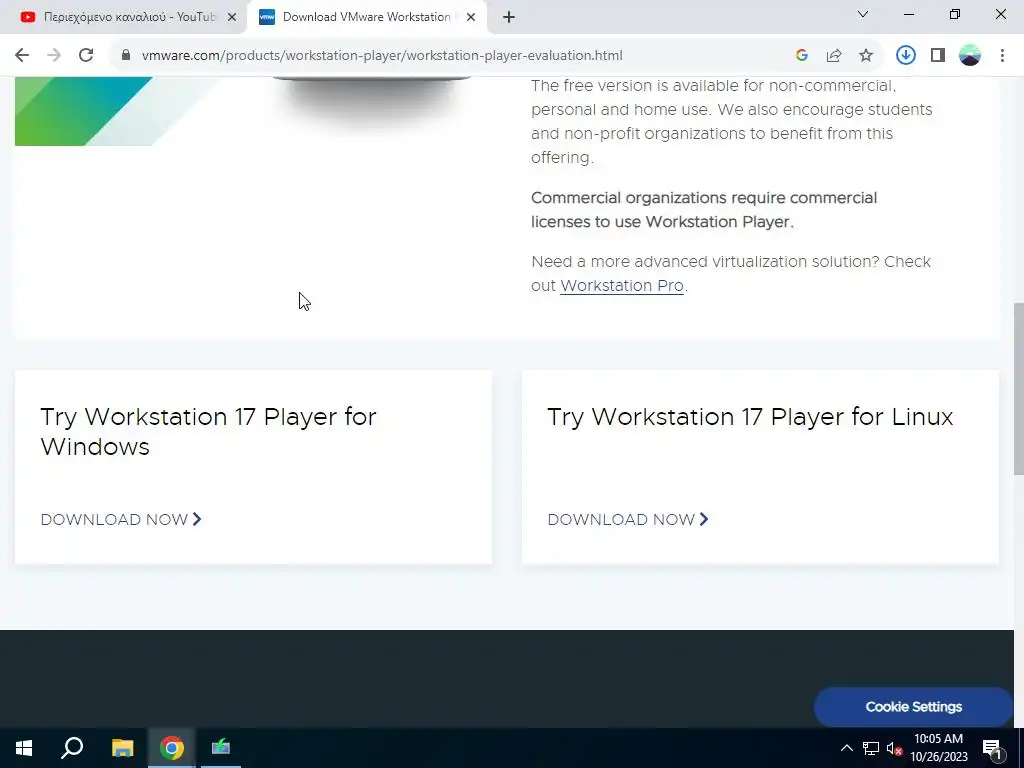Click the muted volume tray icon
This screenshot has width=1024, height=768.
click(895, 748)
